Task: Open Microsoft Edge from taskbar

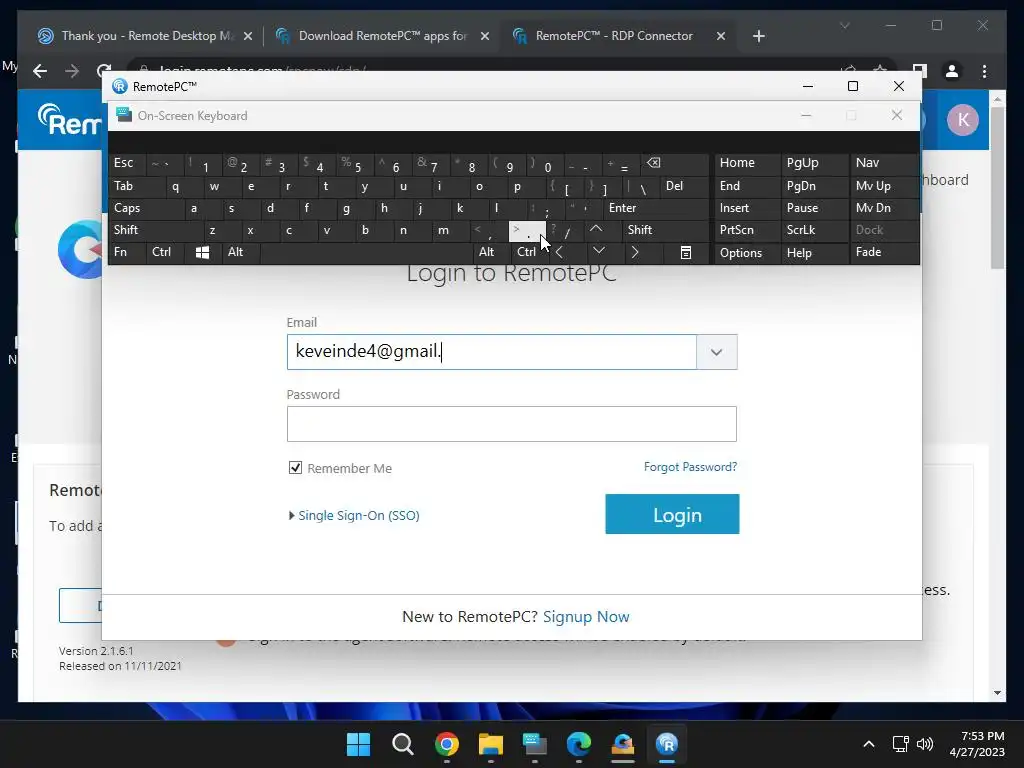Action: click(x=579, y=744)
